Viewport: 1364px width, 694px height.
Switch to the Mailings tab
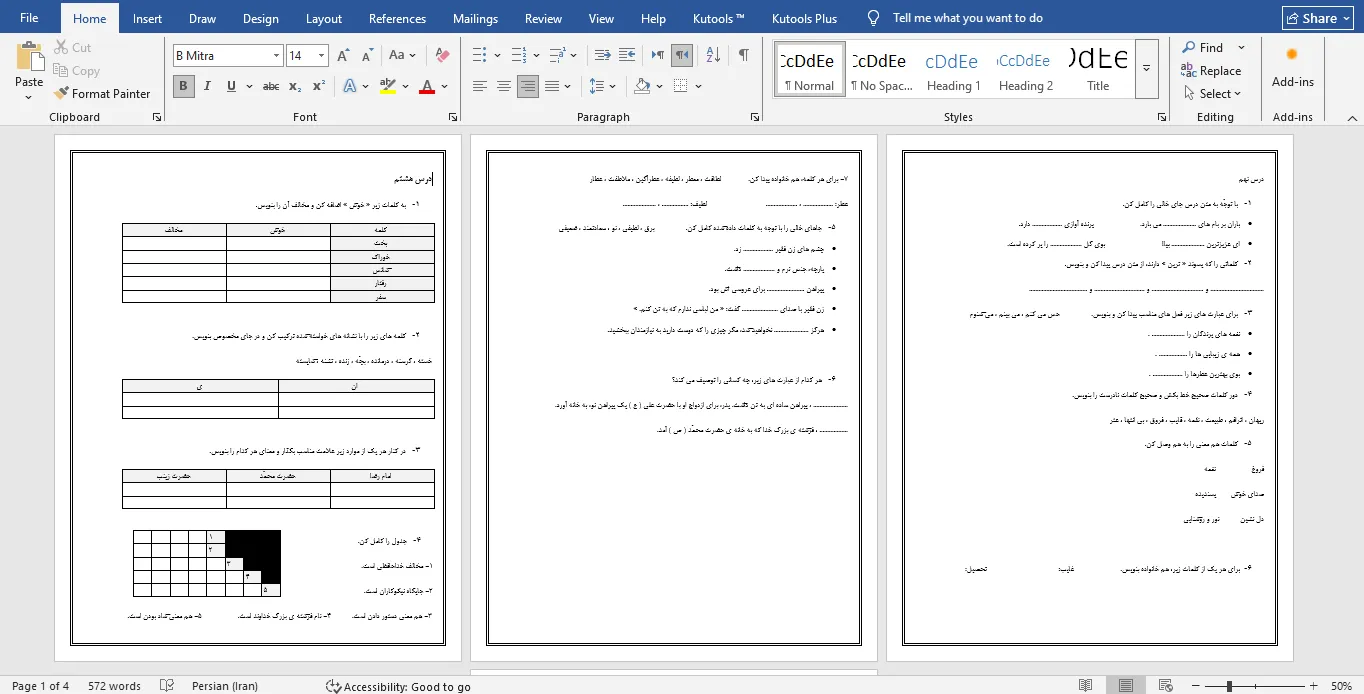475,18
